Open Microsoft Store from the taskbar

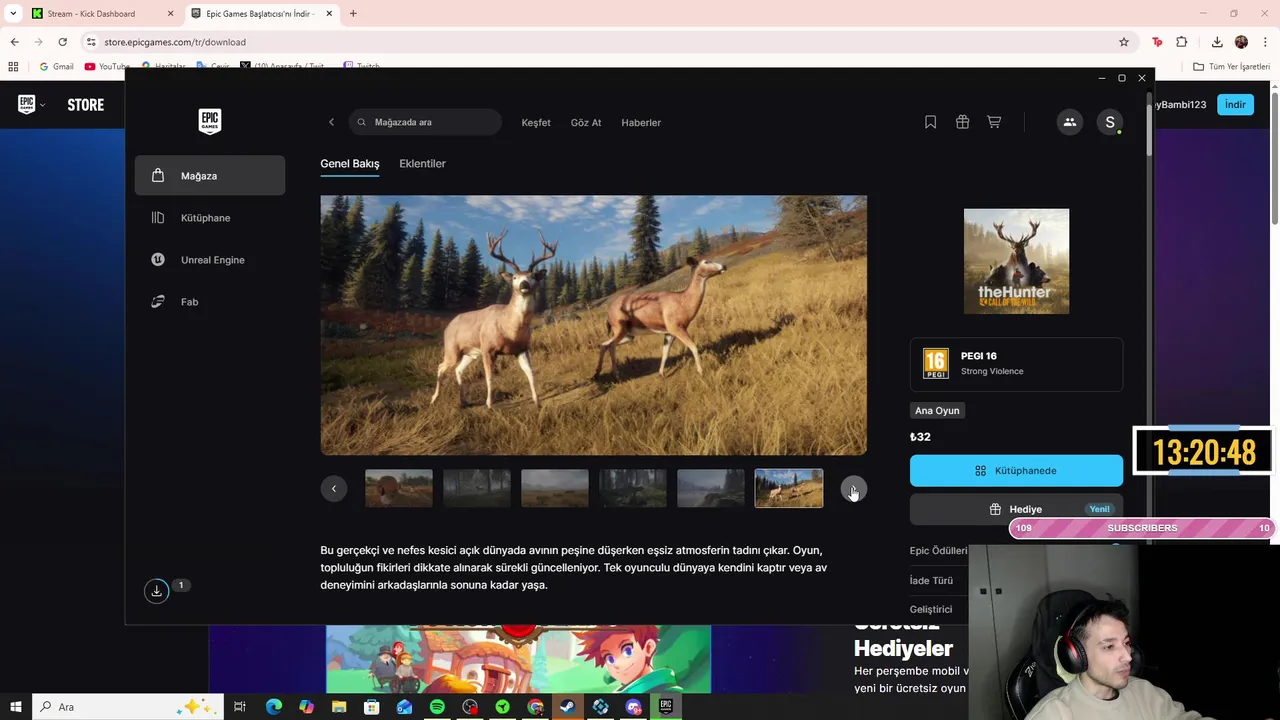point(372,707)
